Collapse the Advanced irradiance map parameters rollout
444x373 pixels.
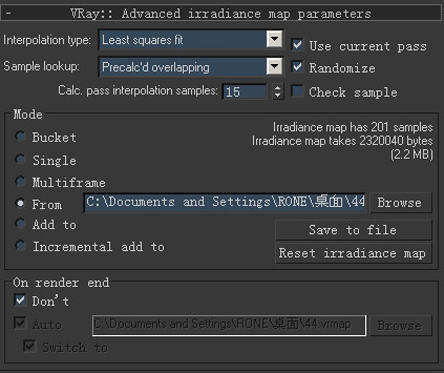tap(222, 13)
